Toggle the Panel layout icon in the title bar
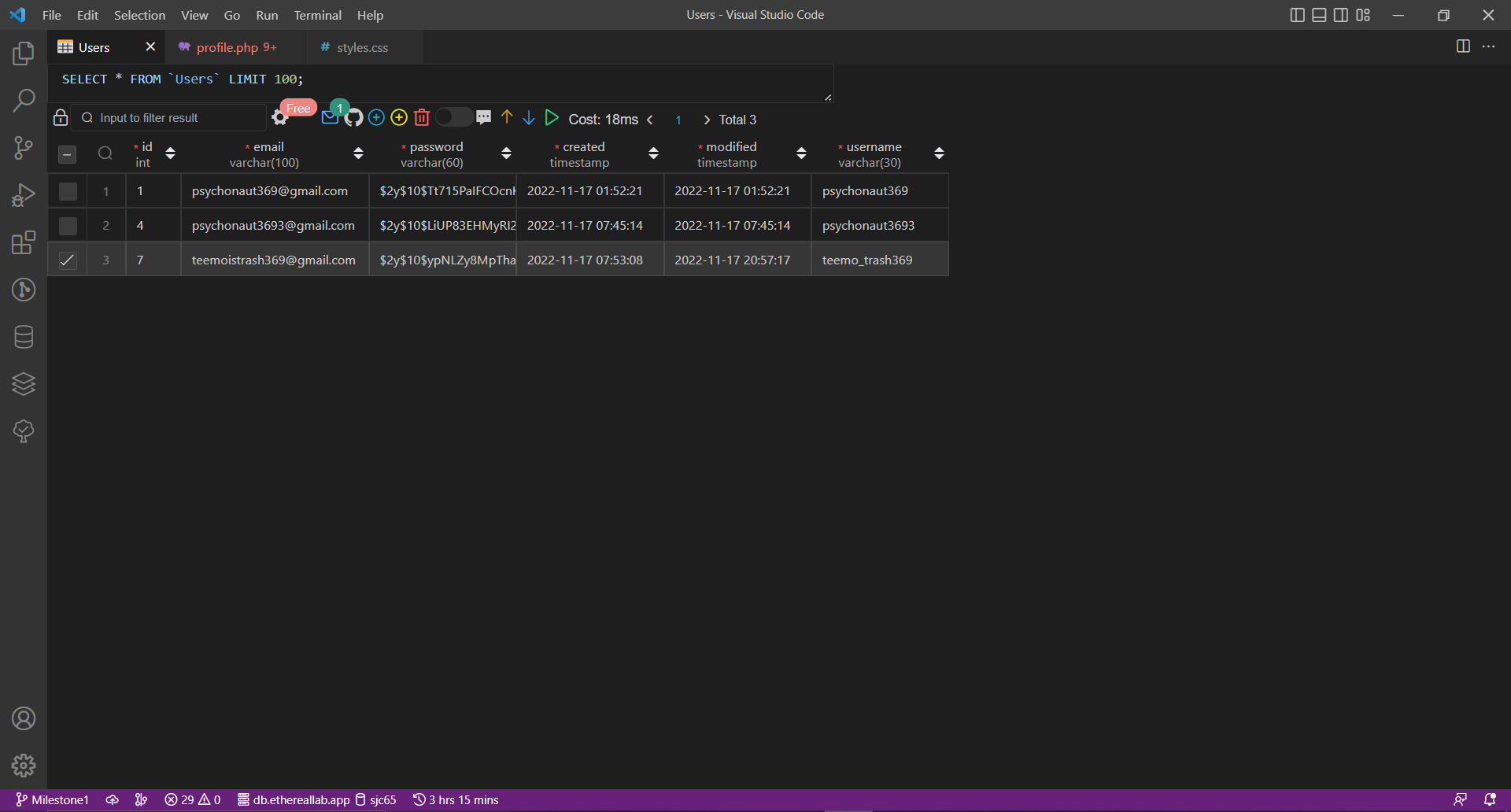Screen dimensions: 1511x812 [1319, 15]
